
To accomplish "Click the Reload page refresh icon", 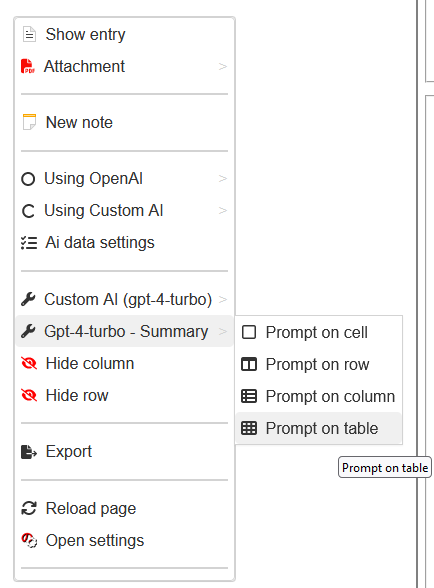I will click(29, 508).
